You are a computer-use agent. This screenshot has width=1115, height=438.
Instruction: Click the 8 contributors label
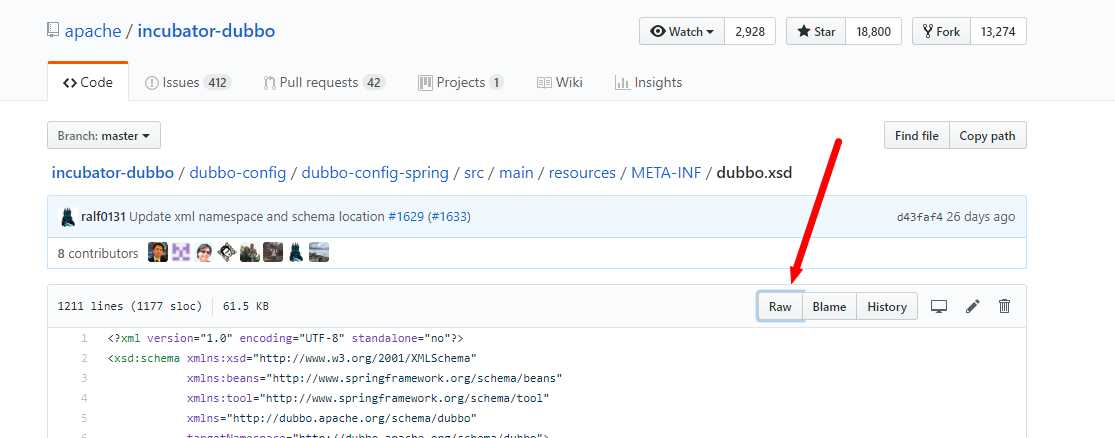click(98, 253)
